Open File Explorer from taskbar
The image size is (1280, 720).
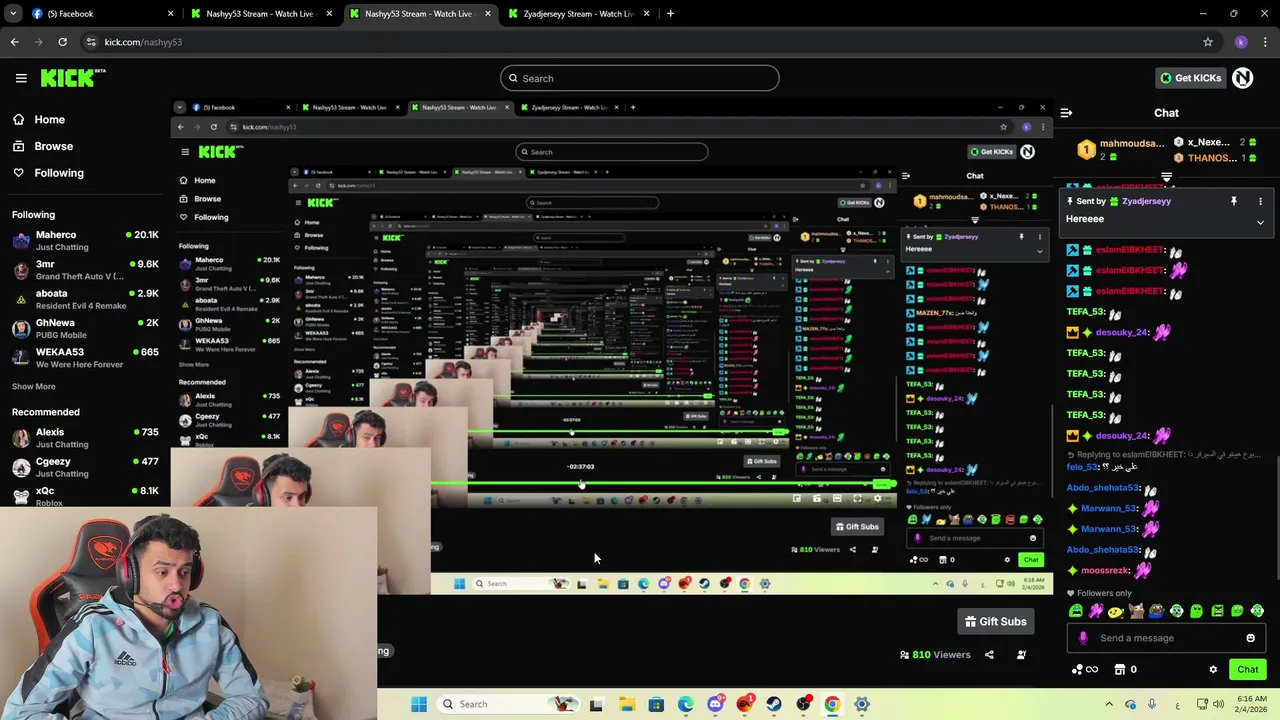pyautogui.click(x=627, y=704)
